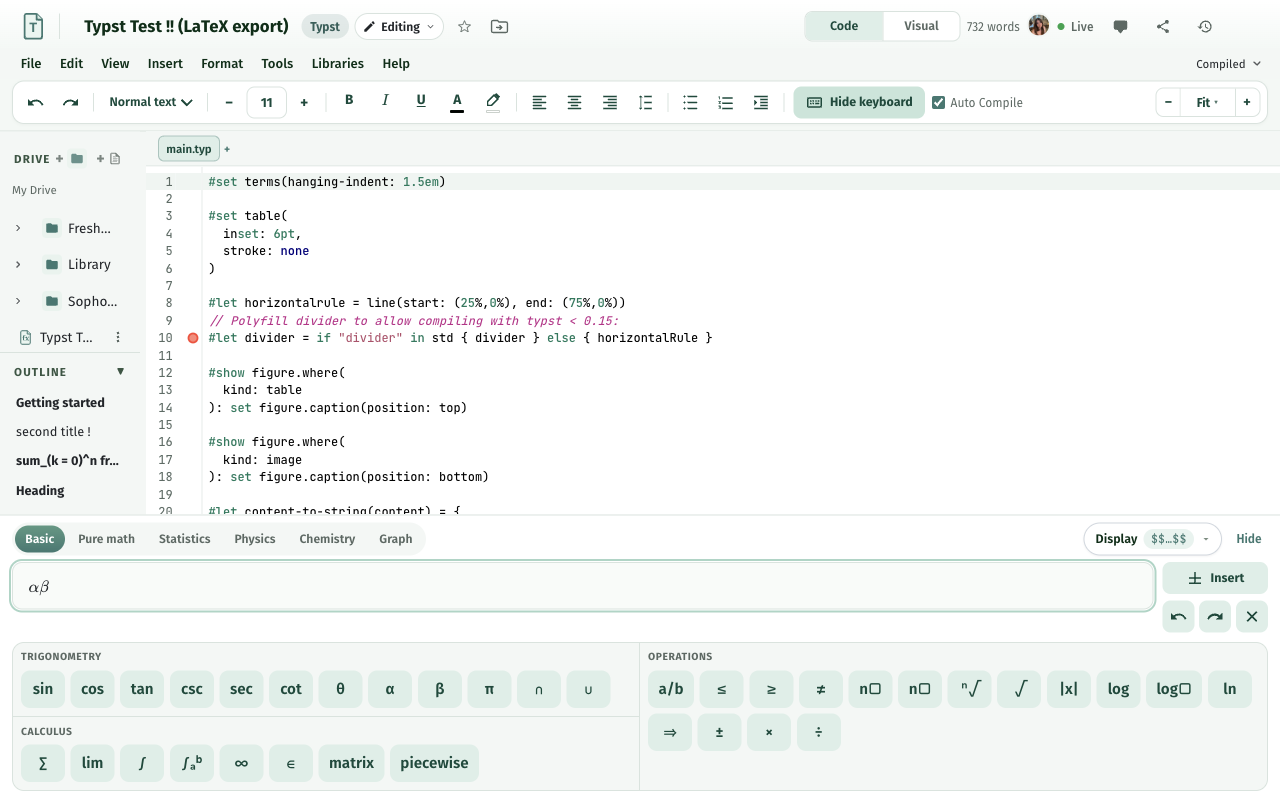Click the document logo icon
The image size is (1280, 800).
34,27
